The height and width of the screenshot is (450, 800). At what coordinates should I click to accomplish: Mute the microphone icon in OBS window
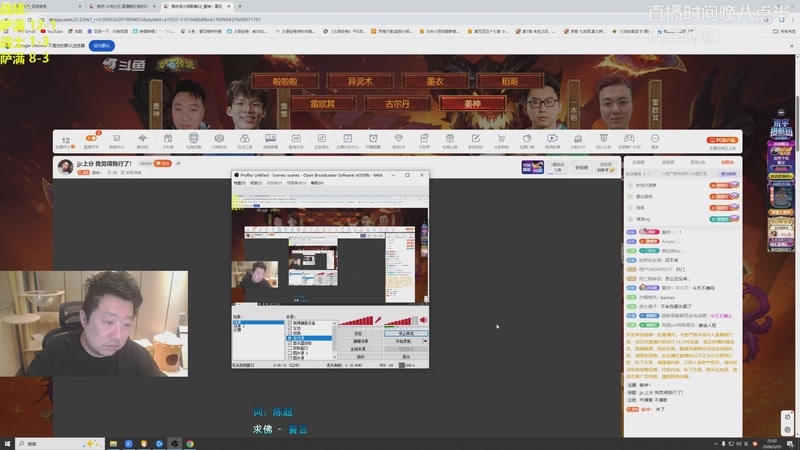pyautogui.click(x=378, y=320)
